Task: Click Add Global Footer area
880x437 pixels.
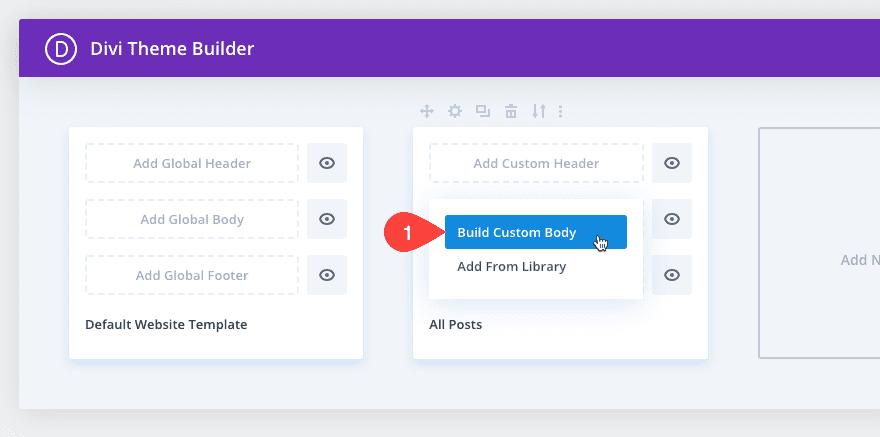Action: (192, 275)
